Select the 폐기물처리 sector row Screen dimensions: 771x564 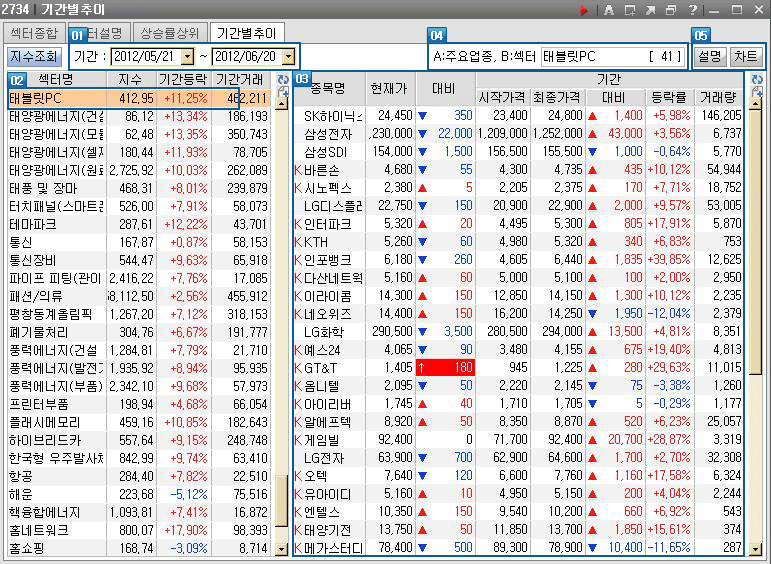click(x=139, y=333)
